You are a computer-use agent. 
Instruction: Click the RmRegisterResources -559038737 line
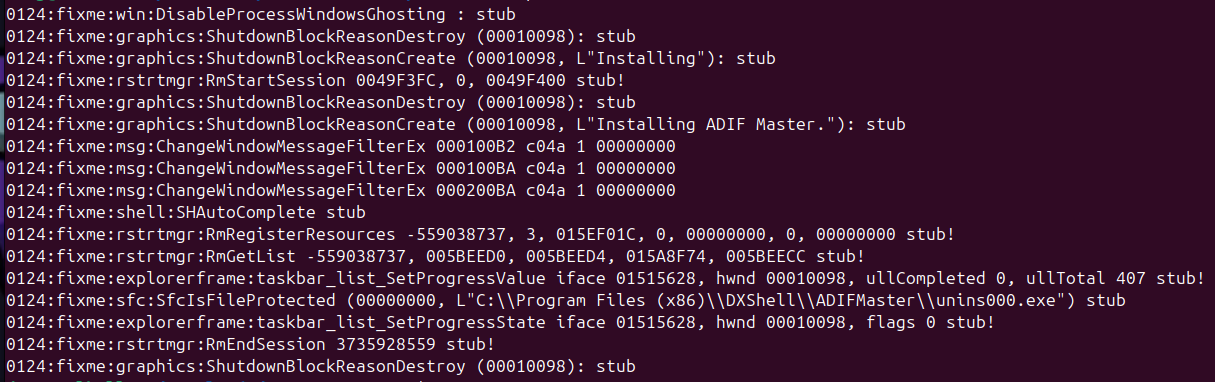tap(480, 233)
